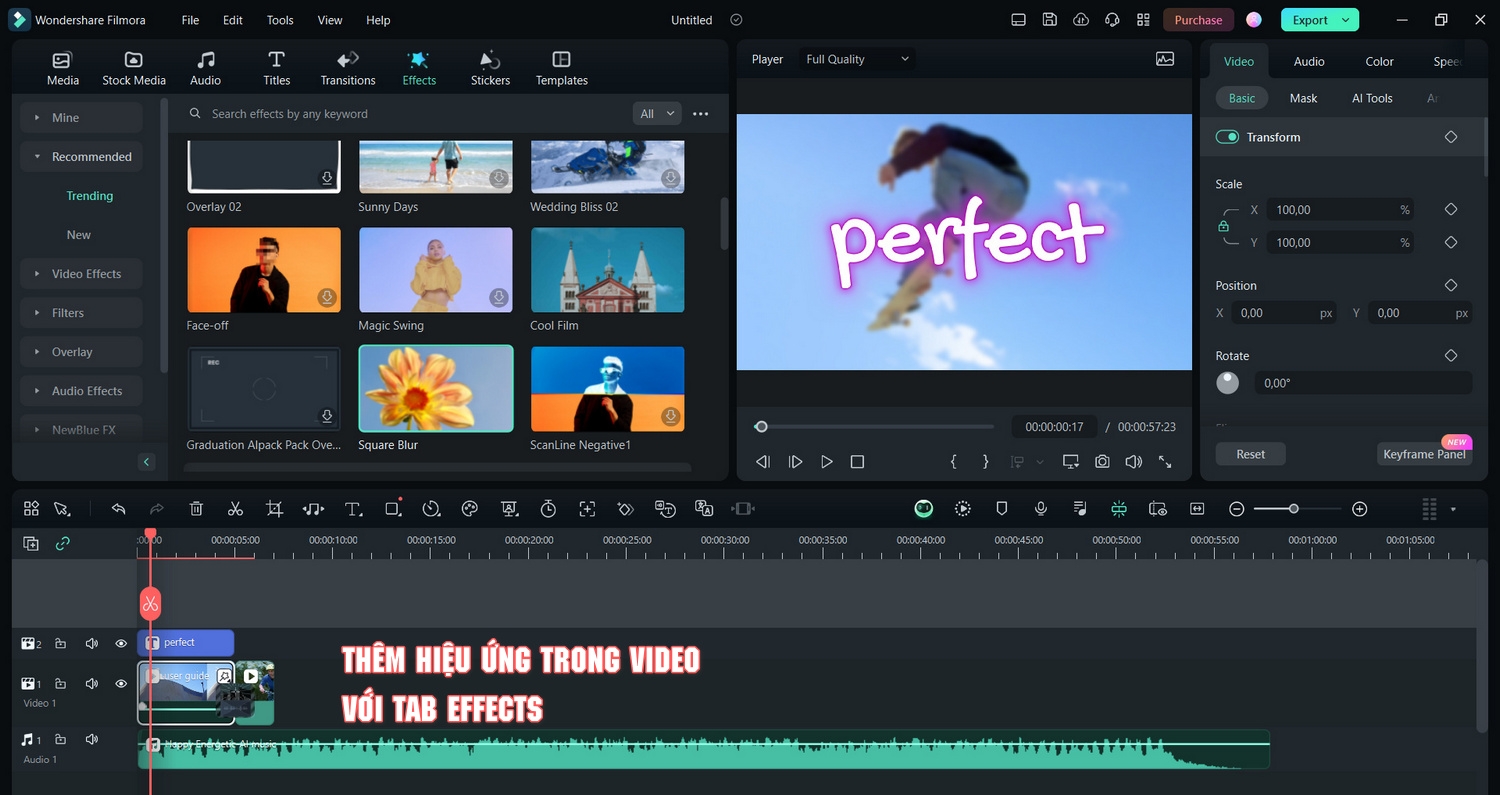The height and width of the screenshot is (795, 1500).
Task: Open the Stickers panel
Action: (x=490, y=68)
